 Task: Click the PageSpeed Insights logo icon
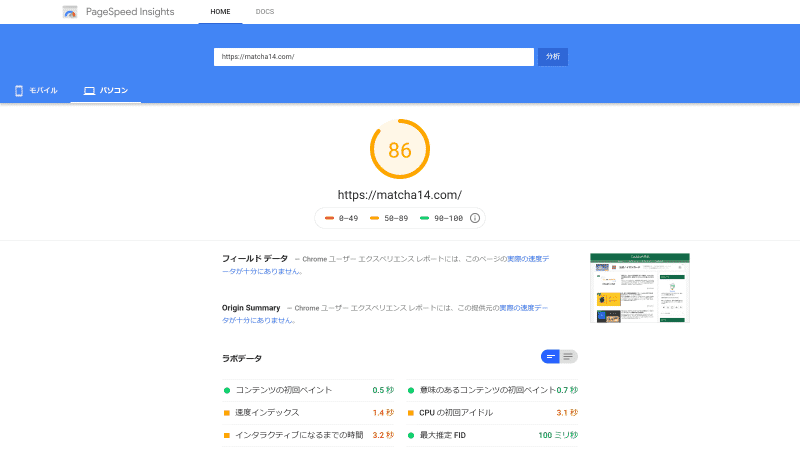70,12
